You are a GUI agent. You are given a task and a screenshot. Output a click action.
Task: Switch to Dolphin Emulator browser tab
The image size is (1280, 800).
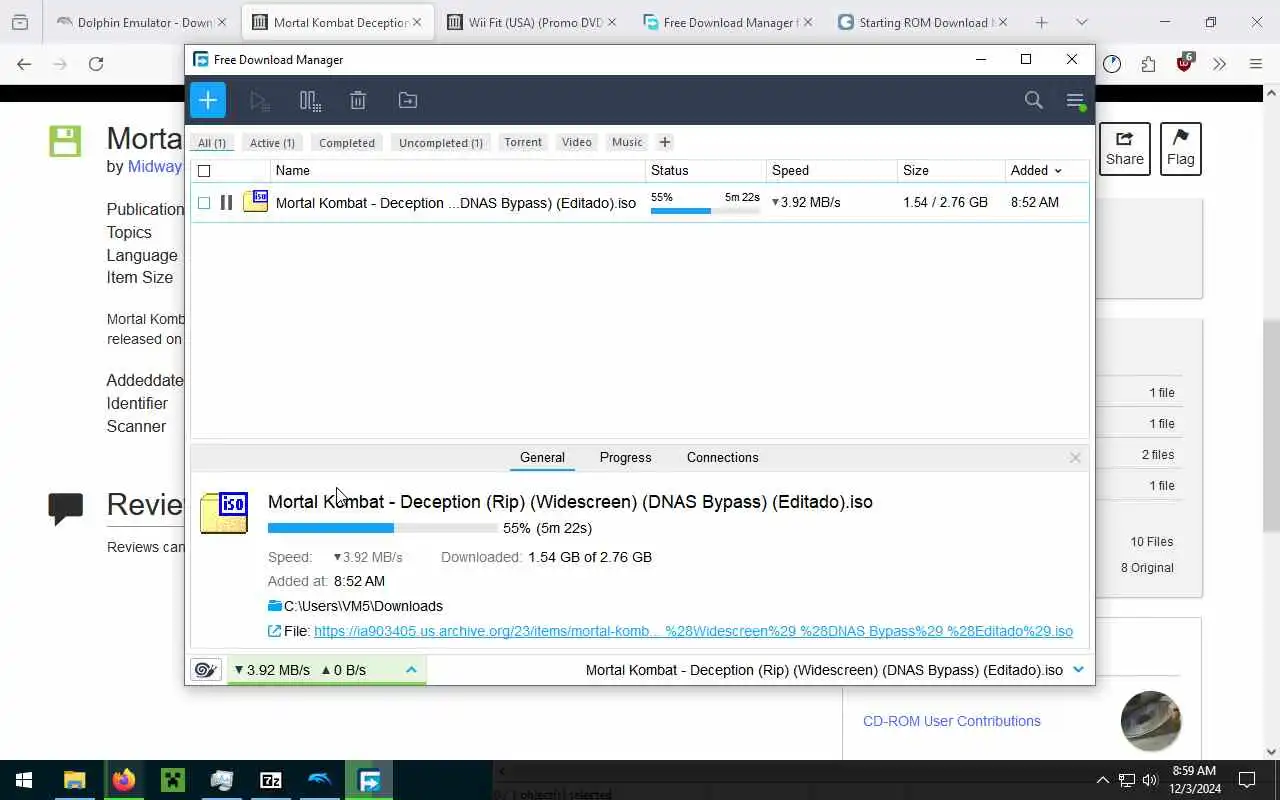[144, 22]
